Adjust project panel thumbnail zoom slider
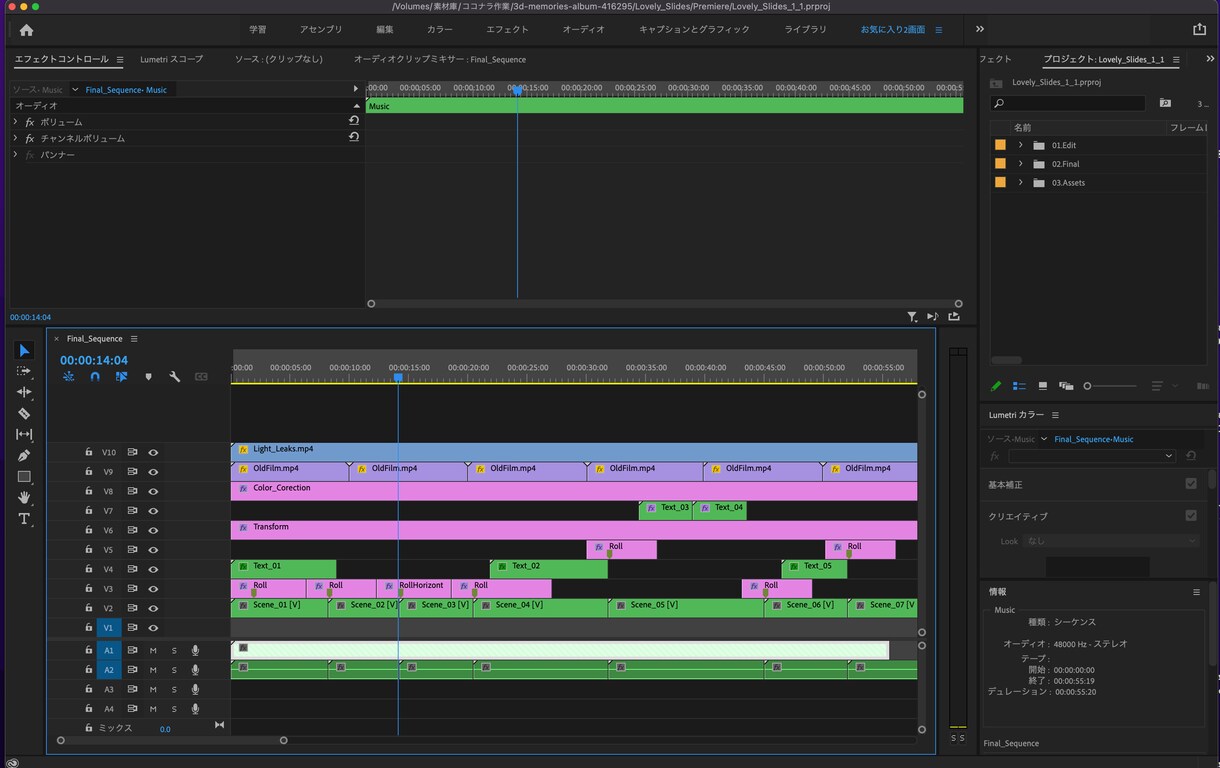 (1111, 386)
